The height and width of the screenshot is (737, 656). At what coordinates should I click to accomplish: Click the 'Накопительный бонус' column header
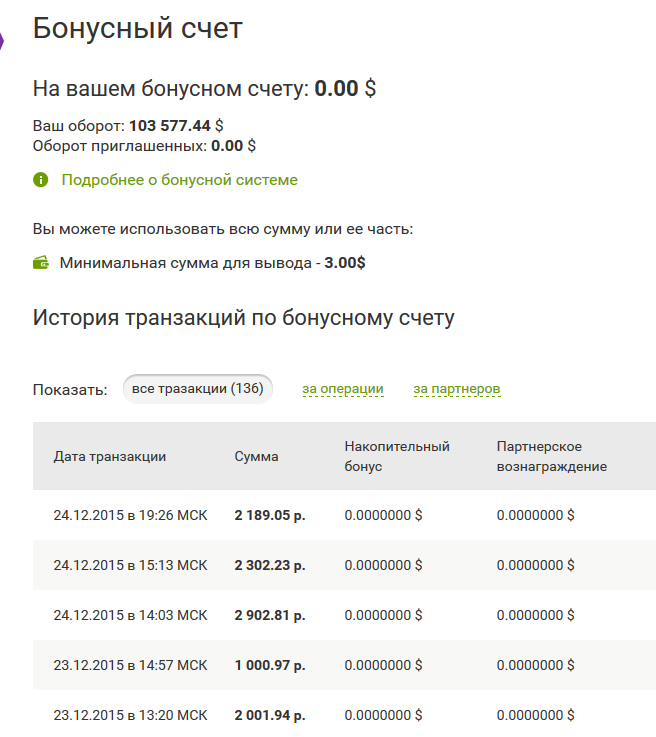[397, 456]
